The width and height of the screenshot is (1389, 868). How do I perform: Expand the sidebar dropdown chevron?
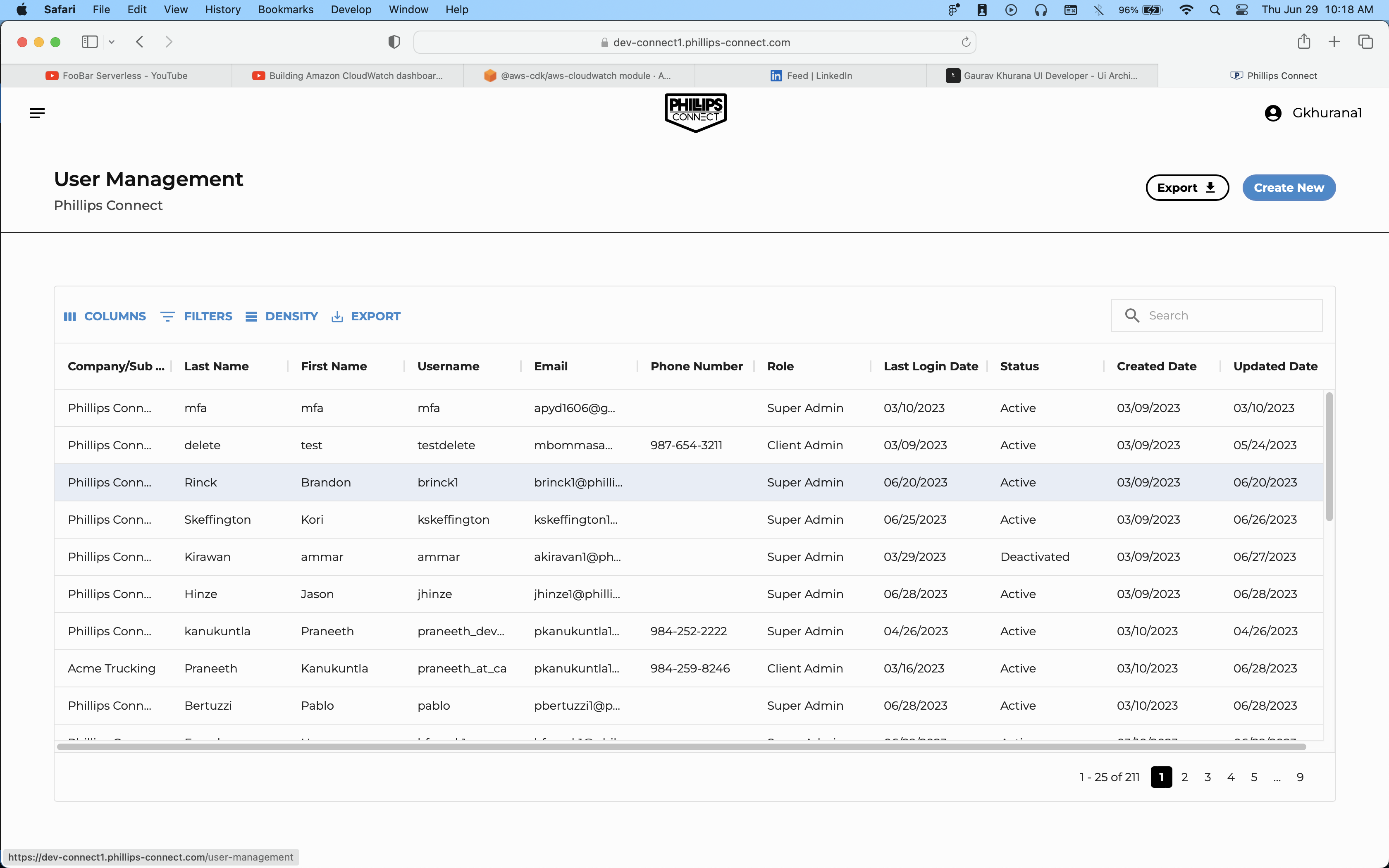(x=111, y=42)
